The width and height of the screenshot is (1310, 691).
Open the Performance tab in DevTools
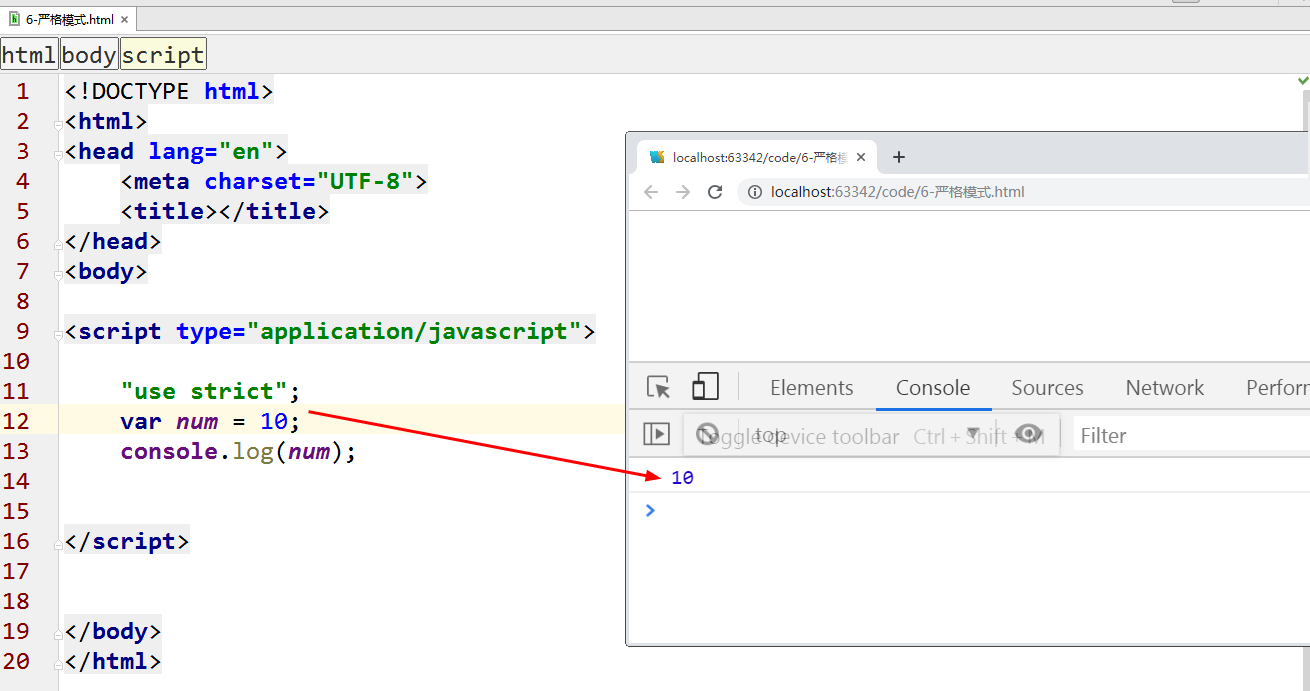[1277, 388]
